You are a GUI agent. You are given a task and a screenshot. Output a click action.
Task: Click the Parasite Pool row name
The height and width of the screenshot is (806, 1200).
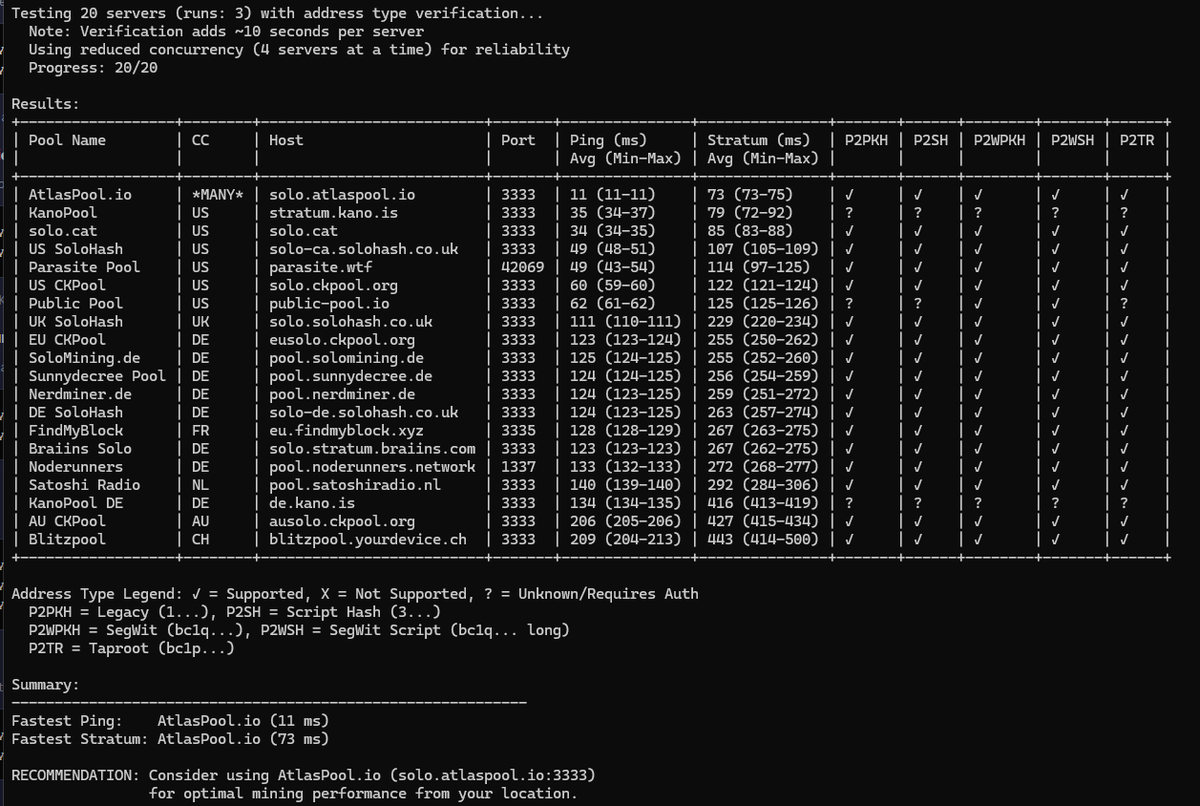coord(84,267)
